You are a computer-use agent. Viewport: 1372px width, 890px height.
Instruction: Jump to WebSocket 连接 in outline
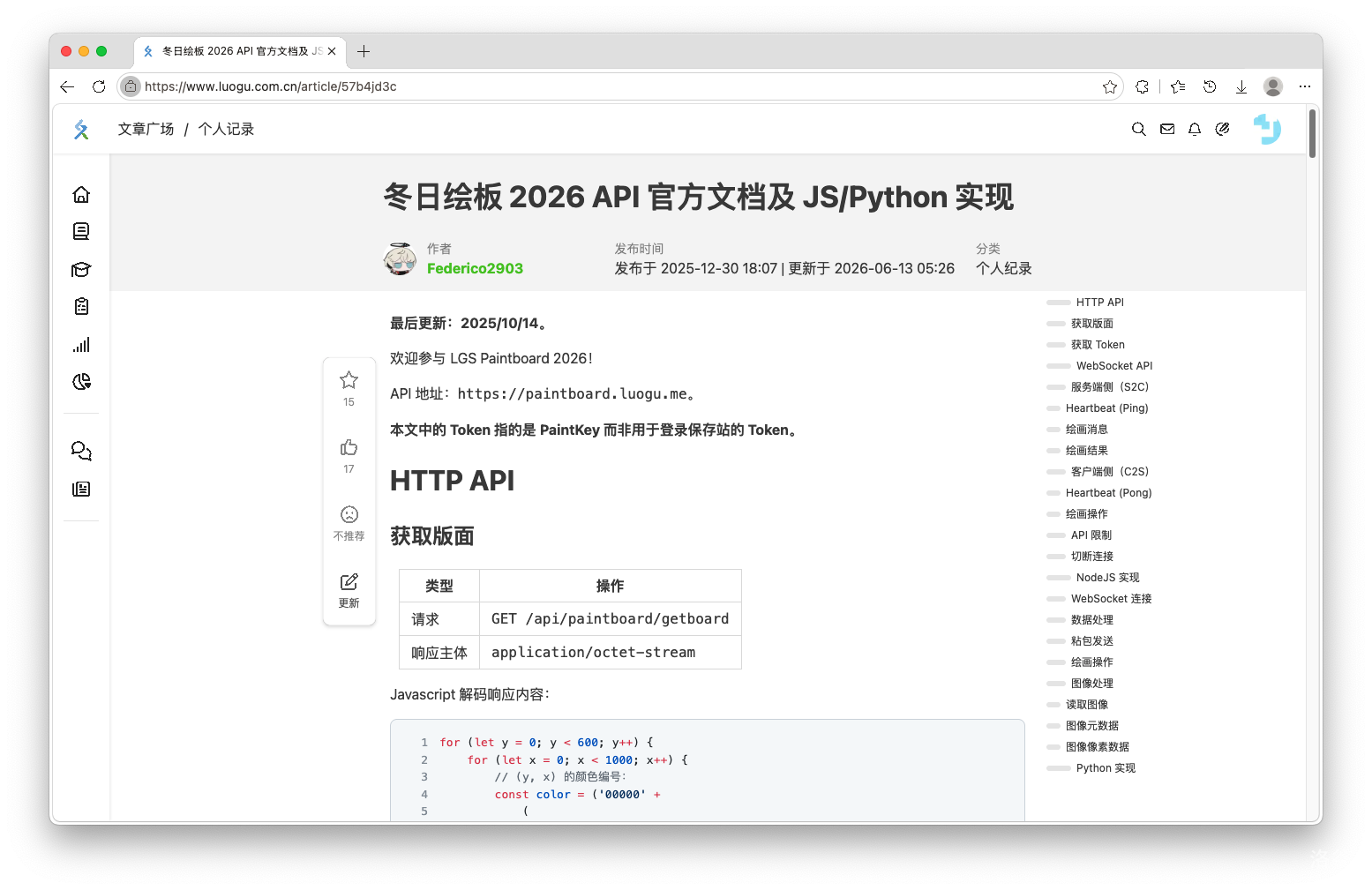pyautogui.click(x=1112, y=599)
